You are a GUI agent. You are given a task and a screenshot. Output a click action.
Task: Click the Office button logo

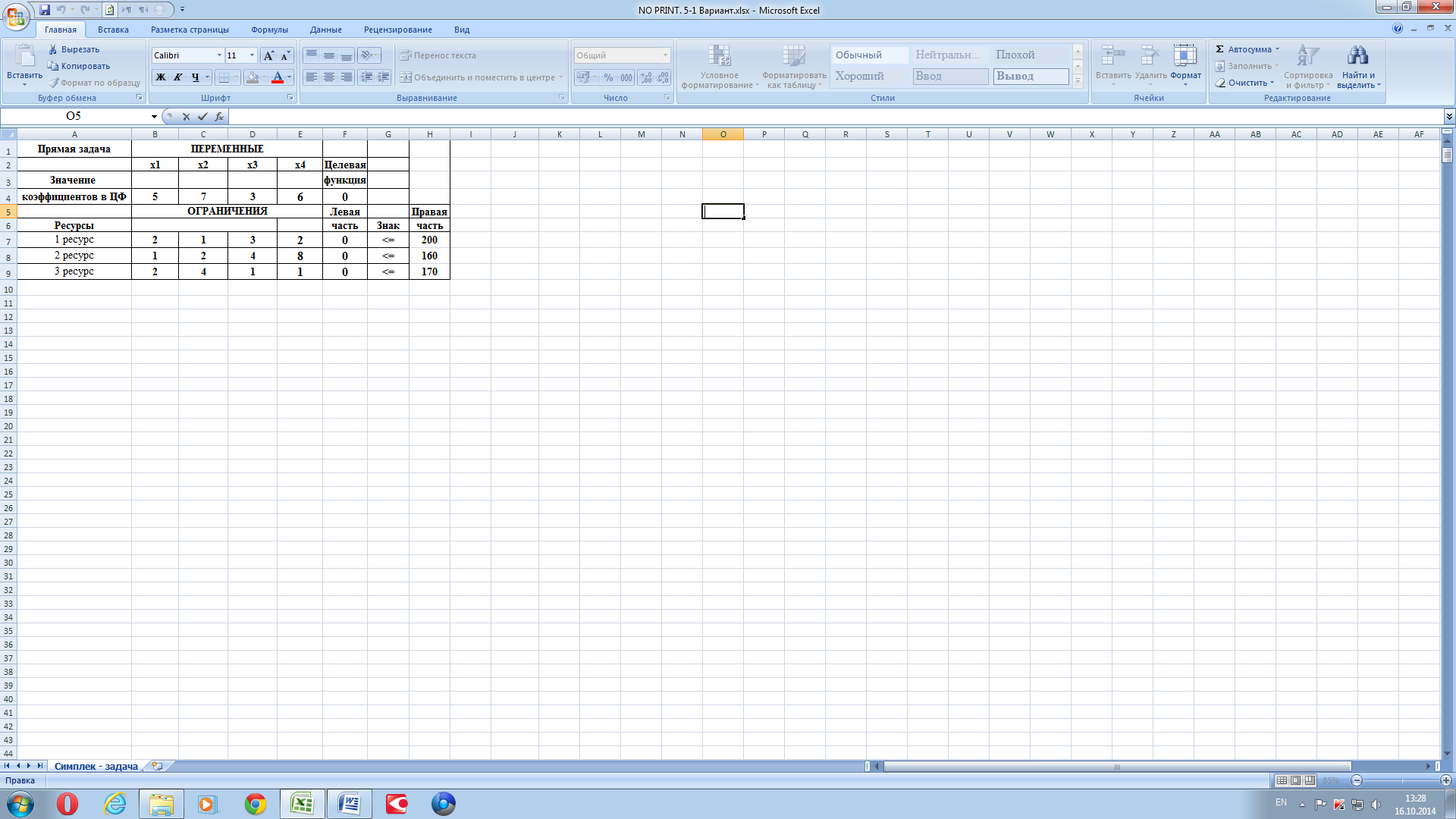coord(16,15)
